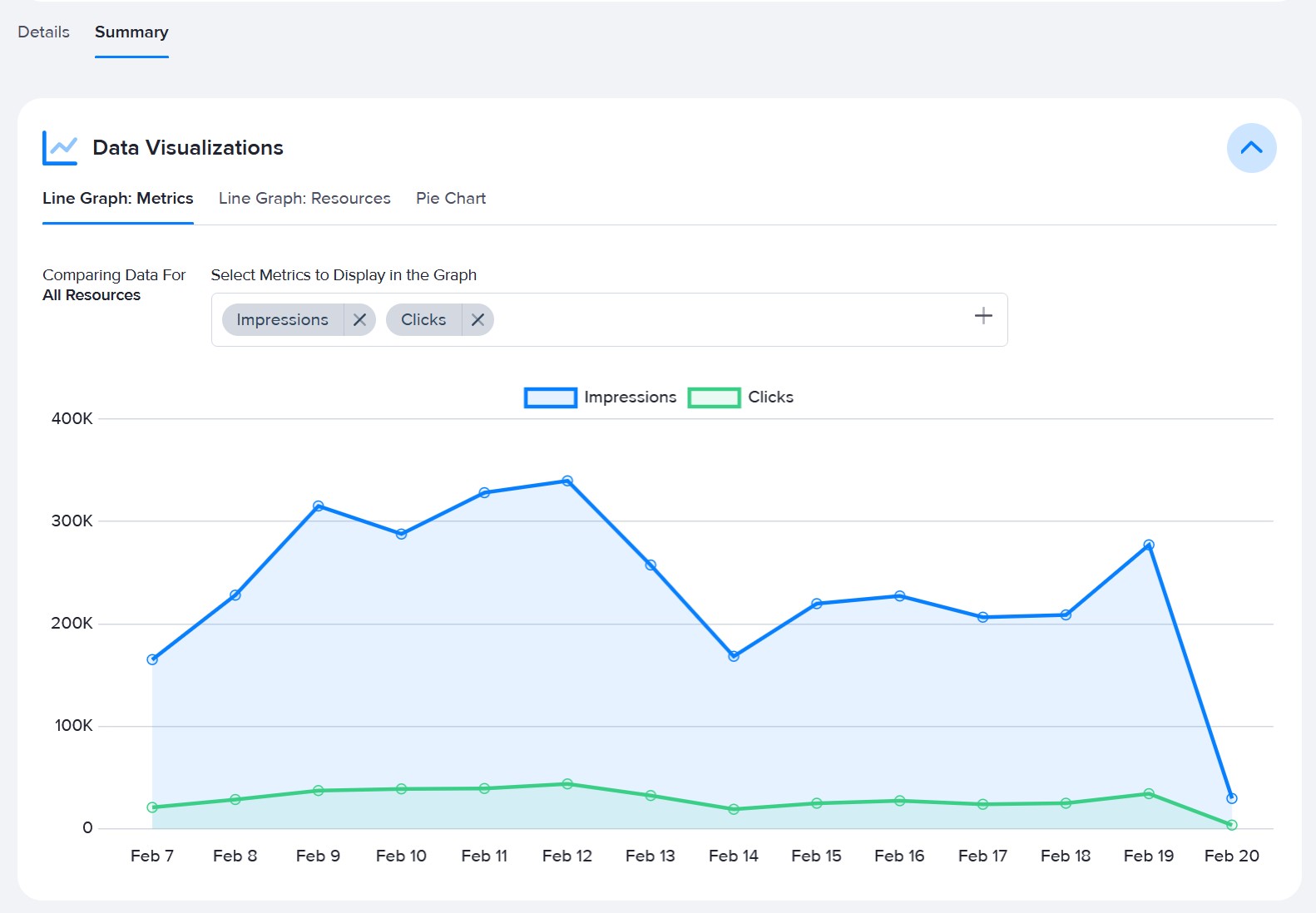The image size is (1316, 913).
Task: Click the Impressions data point for Feb 19
Action: click(1149, 545)
